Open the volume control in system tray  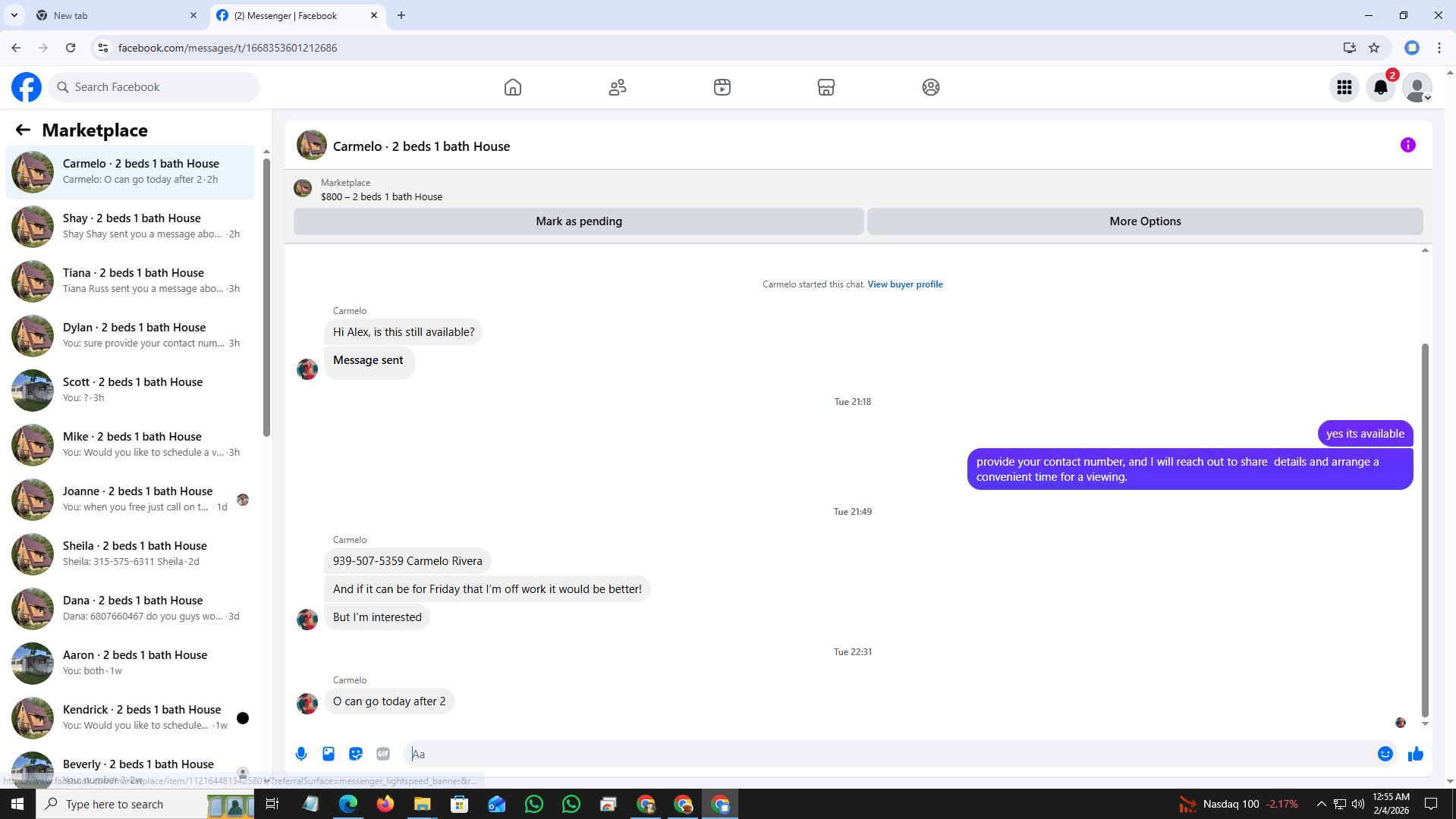(x=1358, y=804)
